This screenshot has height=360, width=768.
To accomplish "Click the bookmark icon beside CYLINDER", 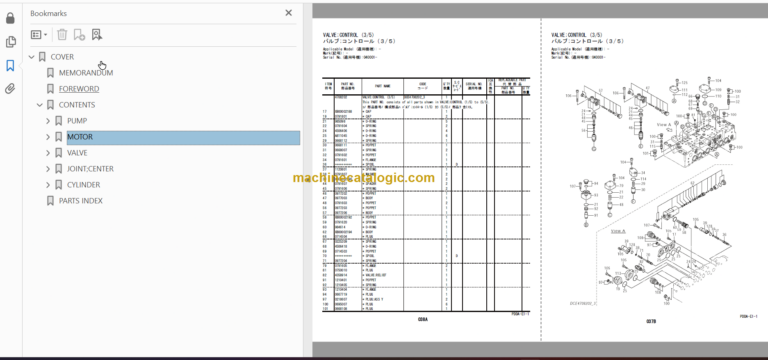I will click(x=58, y=185).
